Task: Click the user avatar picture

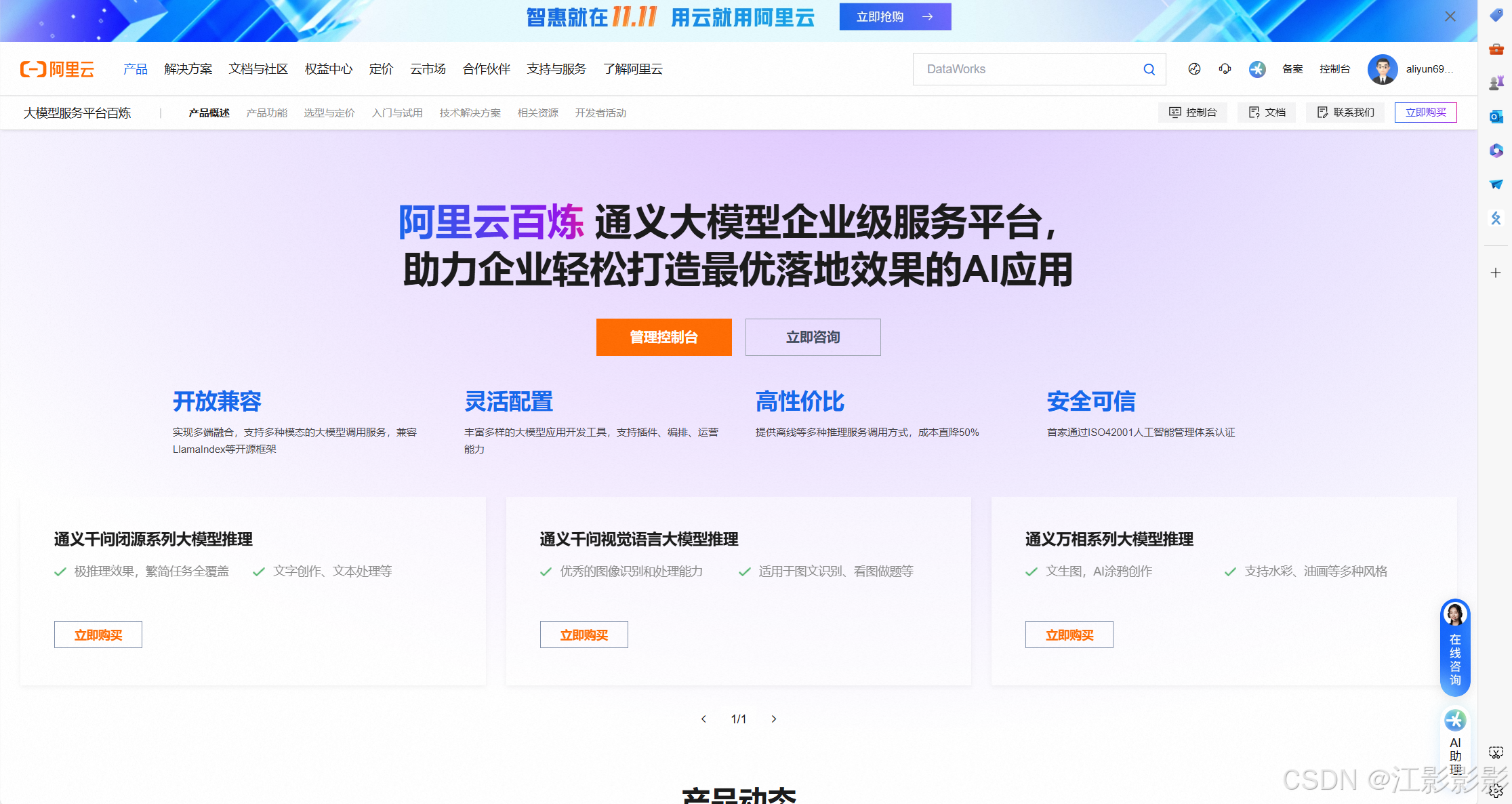Action: [1382, 69]
